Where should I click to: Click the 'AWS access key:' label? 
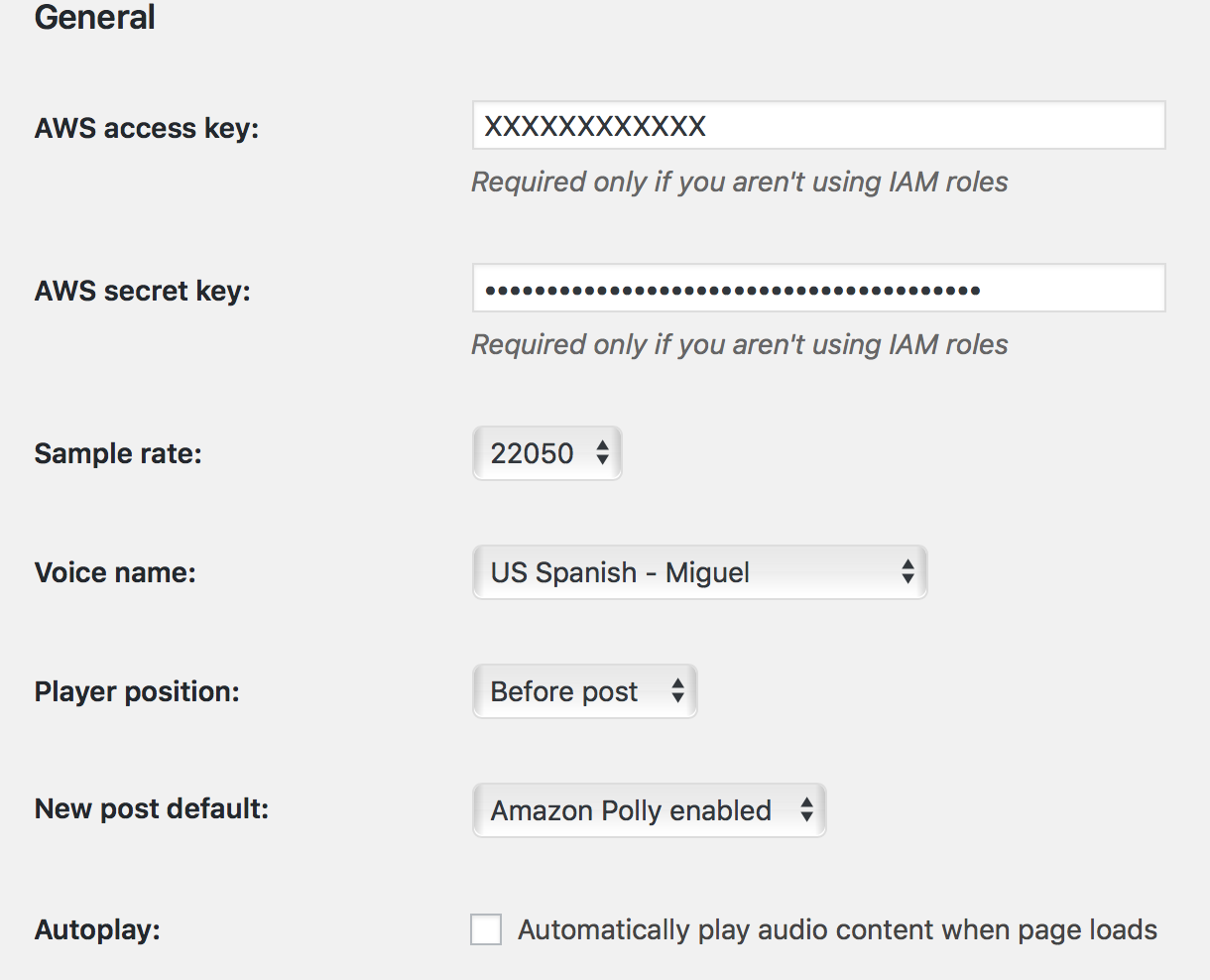click(x=147, y=128)
